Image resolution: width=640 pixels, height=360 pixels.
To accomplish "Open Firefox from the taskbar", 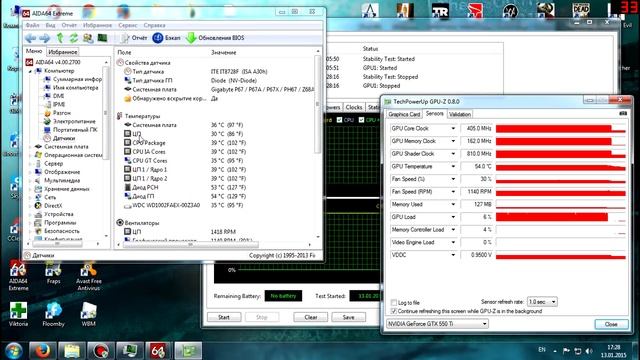I will pyautogui.click(x=42, y=351).
